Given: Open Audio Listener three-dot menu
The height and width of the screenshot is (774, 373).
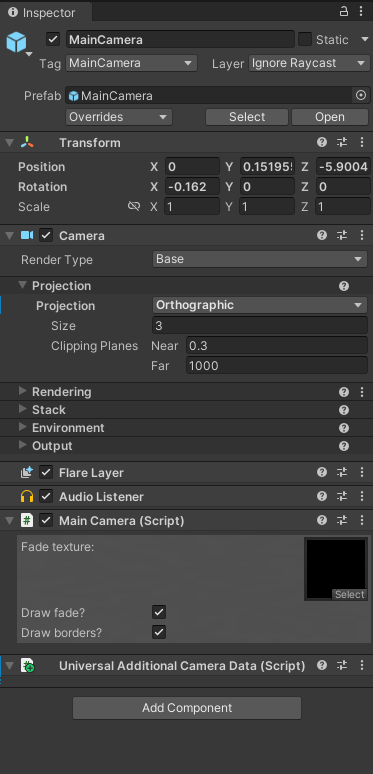Looking at the screenshot, I should pos(362,496).
